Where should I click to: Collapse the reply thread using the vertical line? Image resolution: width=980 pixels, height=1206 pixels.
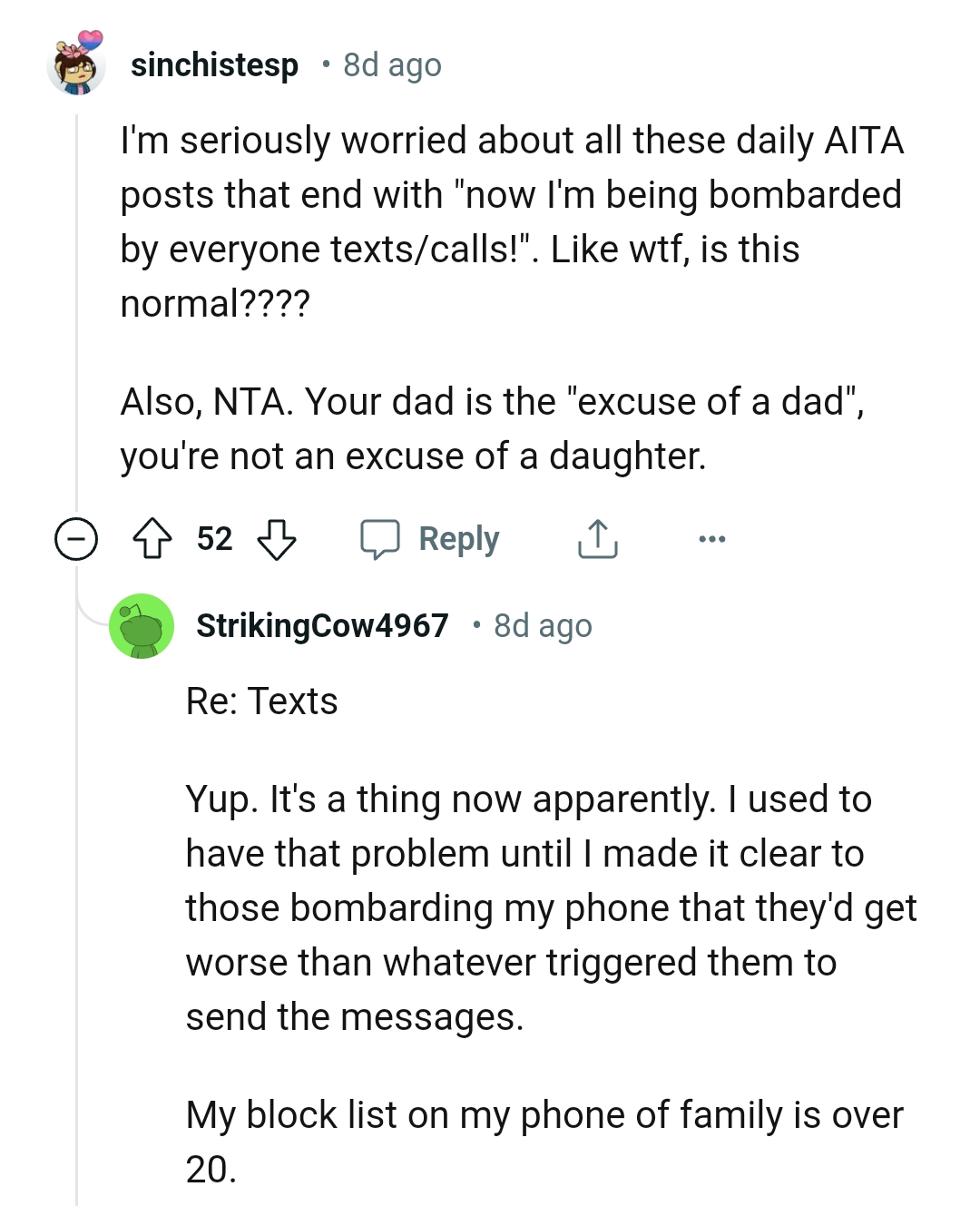[x=75, y=907]
